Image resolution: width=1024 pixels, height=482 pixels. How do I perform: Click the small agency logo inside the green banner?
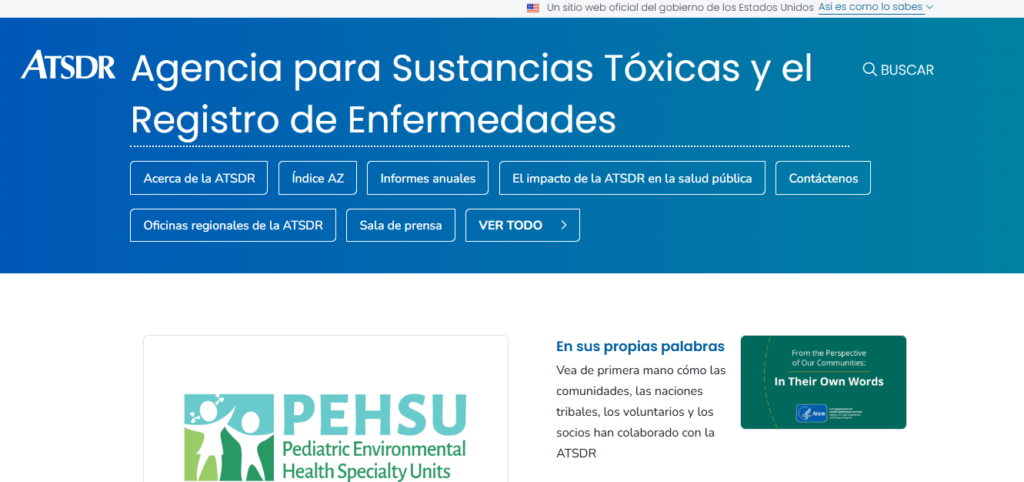[808, 412]
